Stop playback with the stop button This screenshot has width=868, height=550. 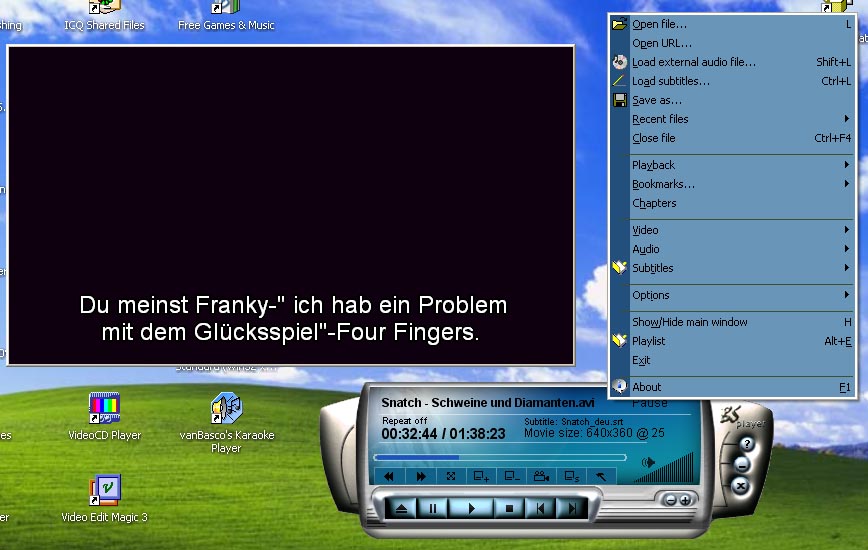(509, 508)
